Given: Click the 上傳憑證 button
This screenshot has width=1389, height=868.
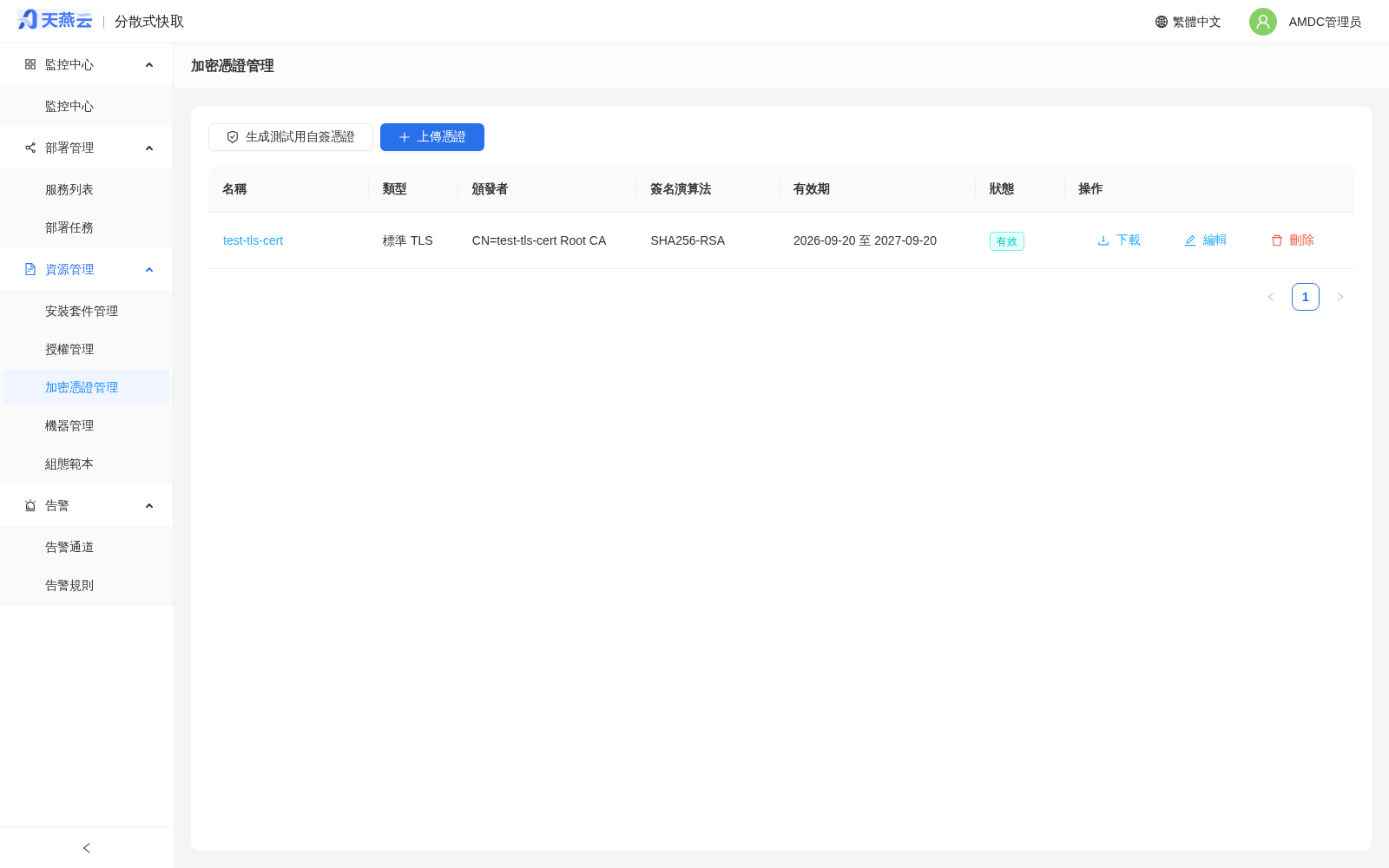Looking at the screenshot, I should tap(432, 137).
